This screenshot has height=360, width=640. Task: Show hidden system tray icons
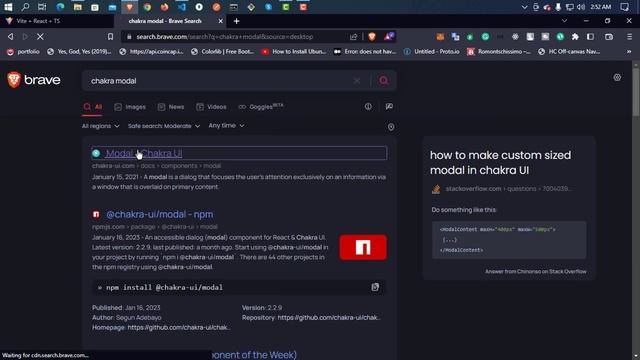524,7
